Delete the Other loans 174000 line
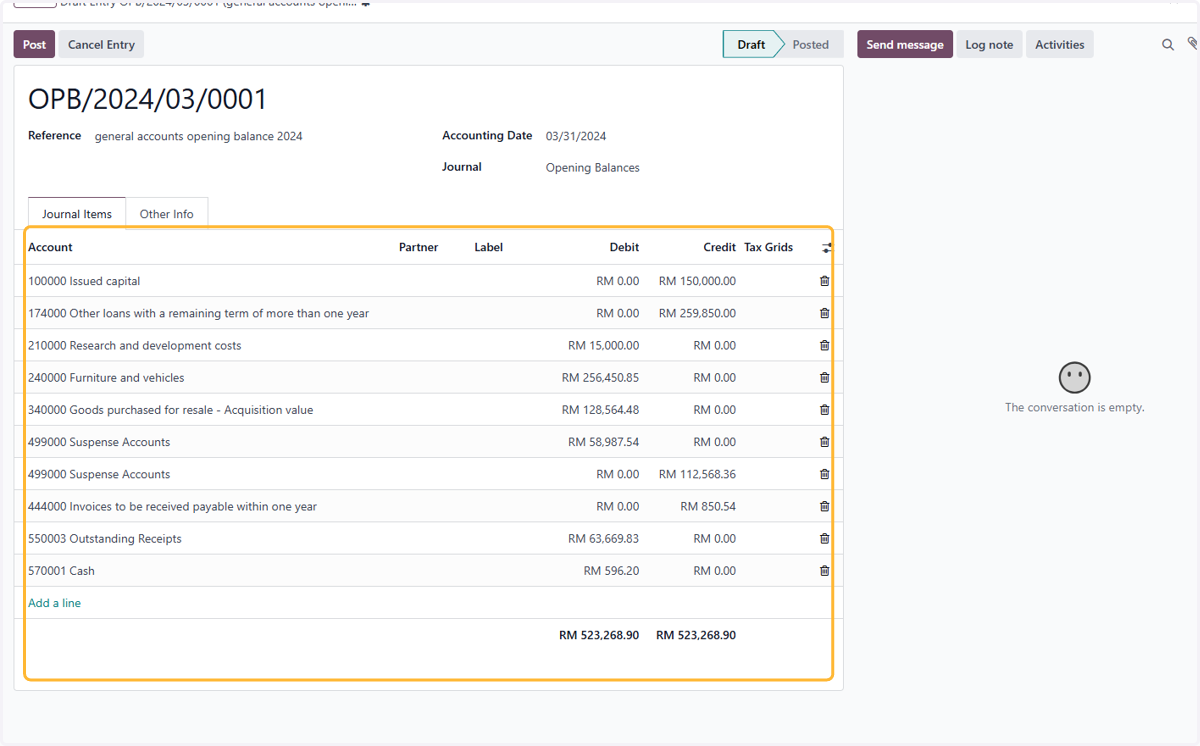This screenshot has width=1200, height=746. (x=824, y=313)
